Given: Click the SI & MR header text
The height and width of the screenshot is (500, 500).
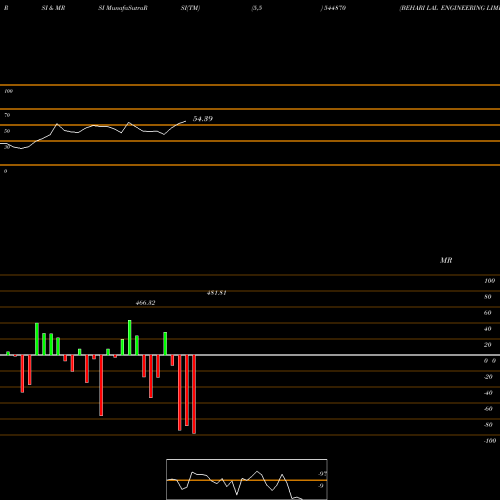Looking at the screenshot, I should click(53, 8).
